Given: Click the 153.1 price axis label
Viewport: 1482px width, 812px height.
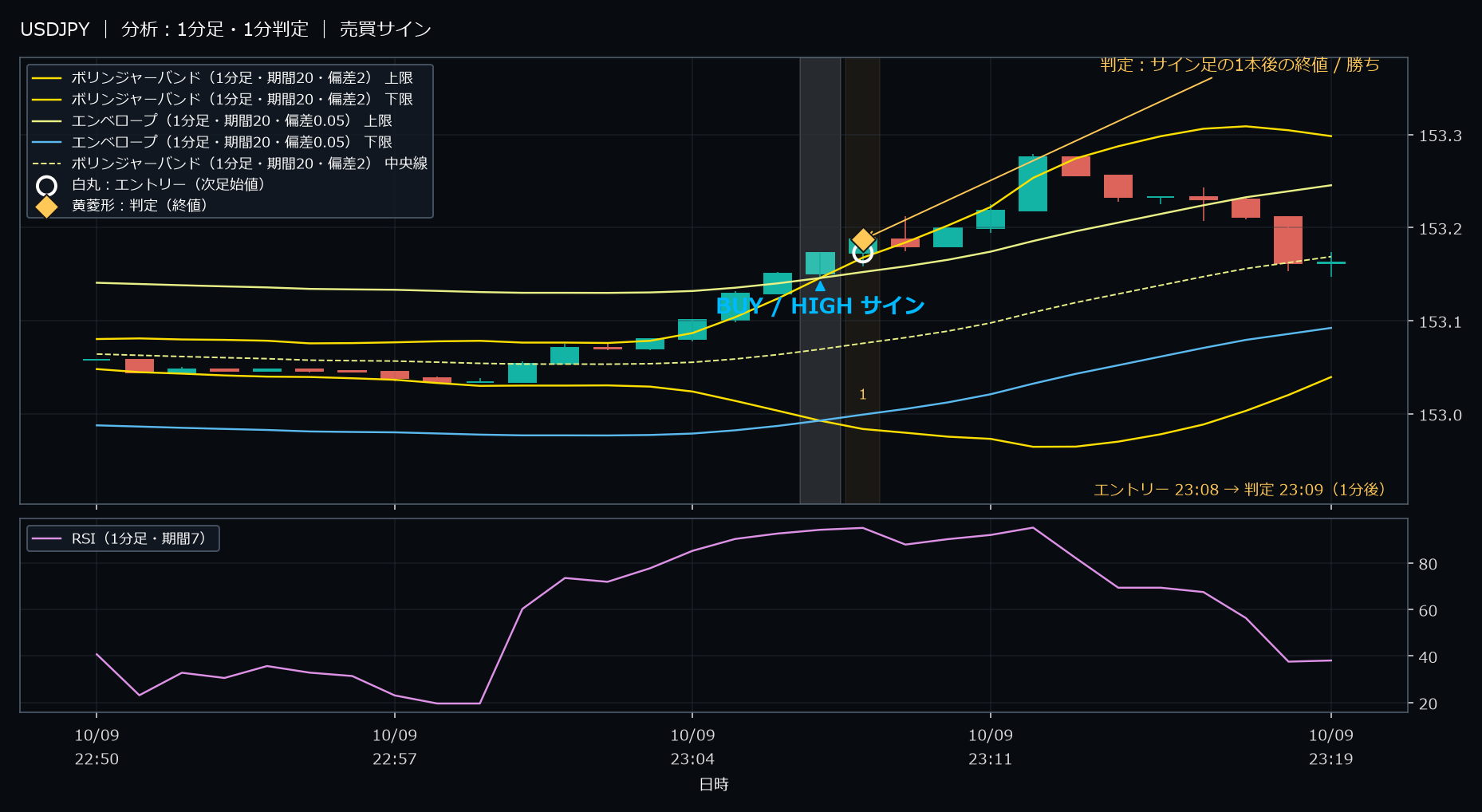Looking at the screenshot, I should click(x=1440, y=322).
